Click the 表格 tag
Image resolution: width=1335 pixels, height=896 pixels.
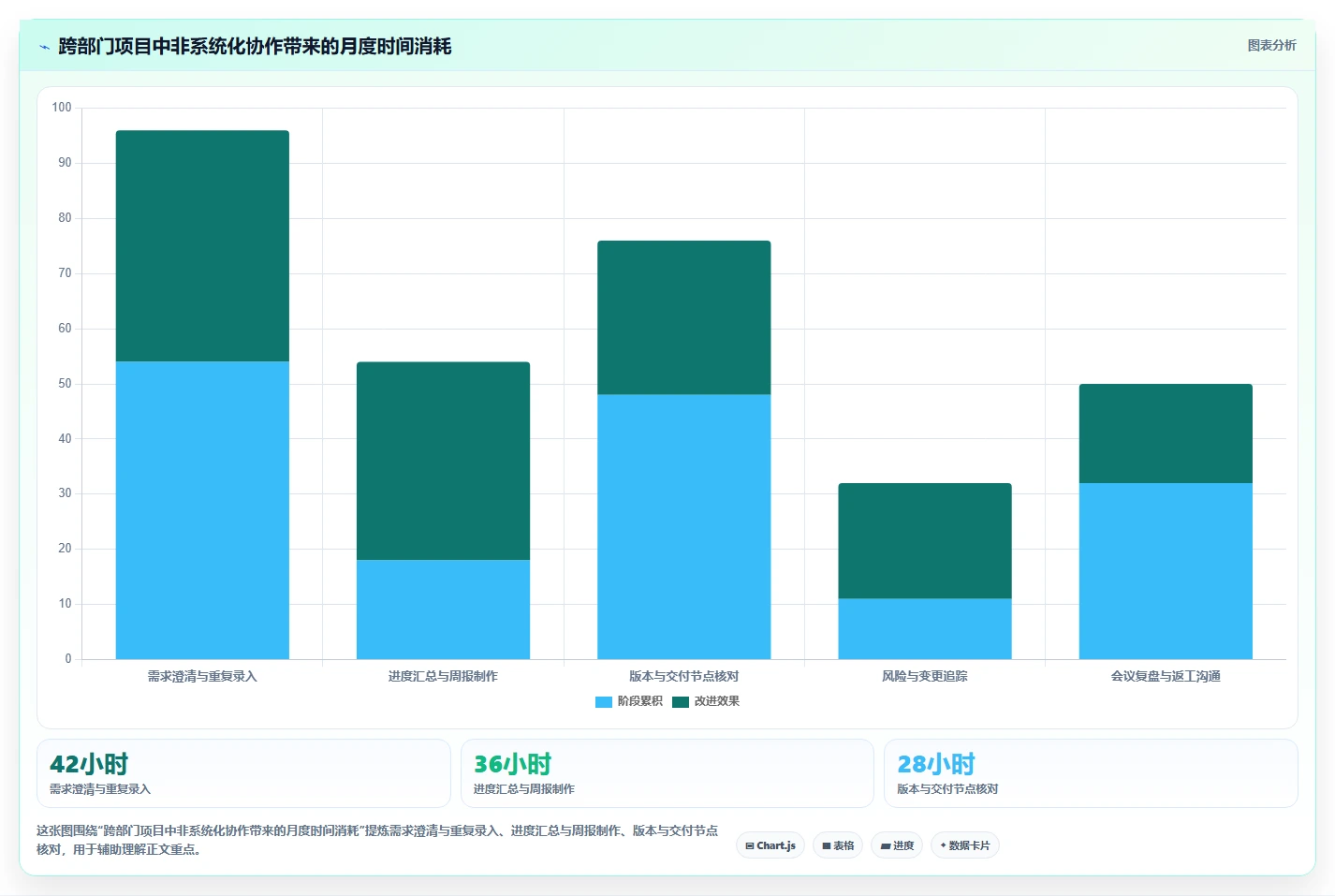pos(838,845)
